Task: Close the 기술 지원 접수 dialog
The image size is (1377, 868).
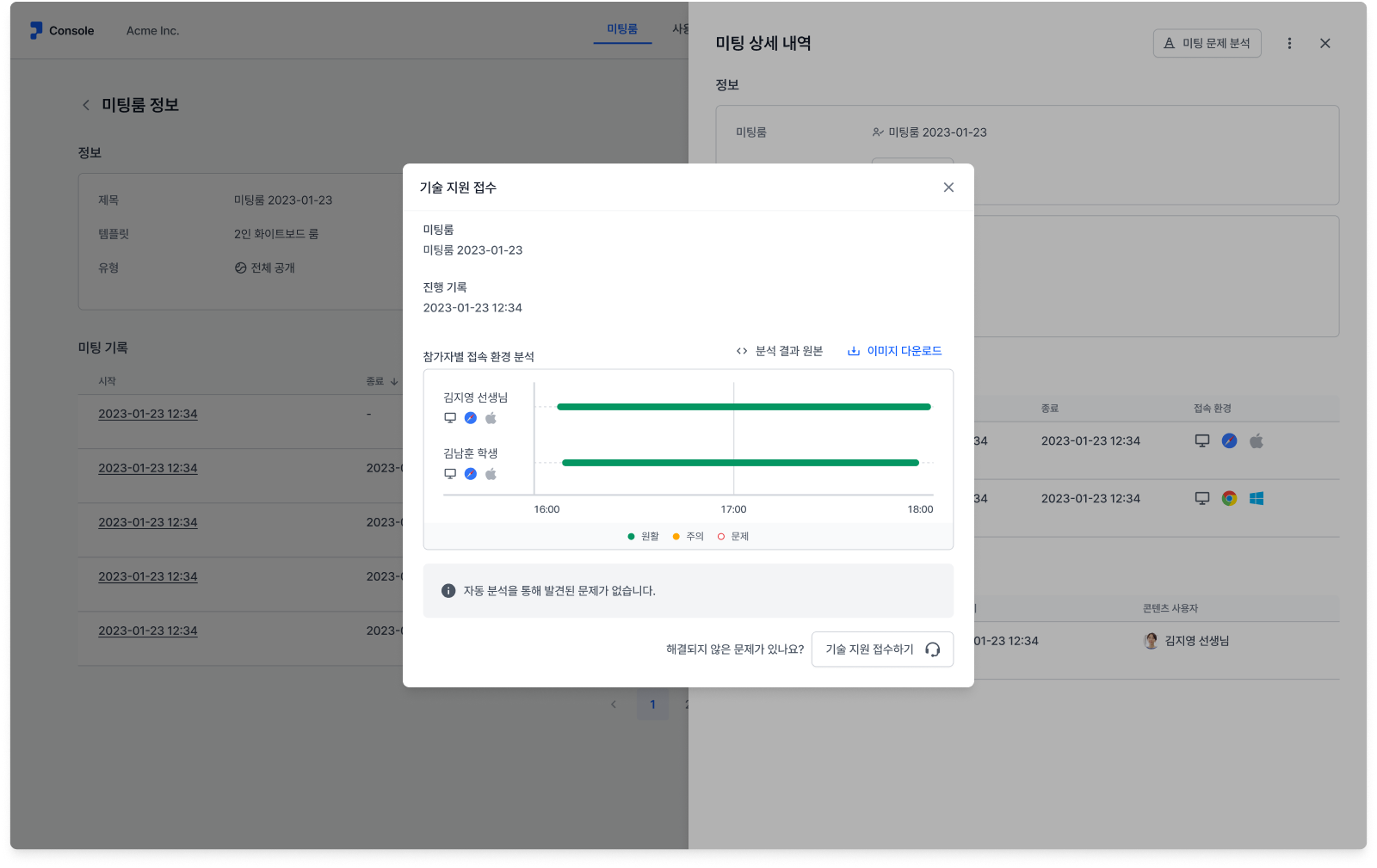Action: (948, 188)
